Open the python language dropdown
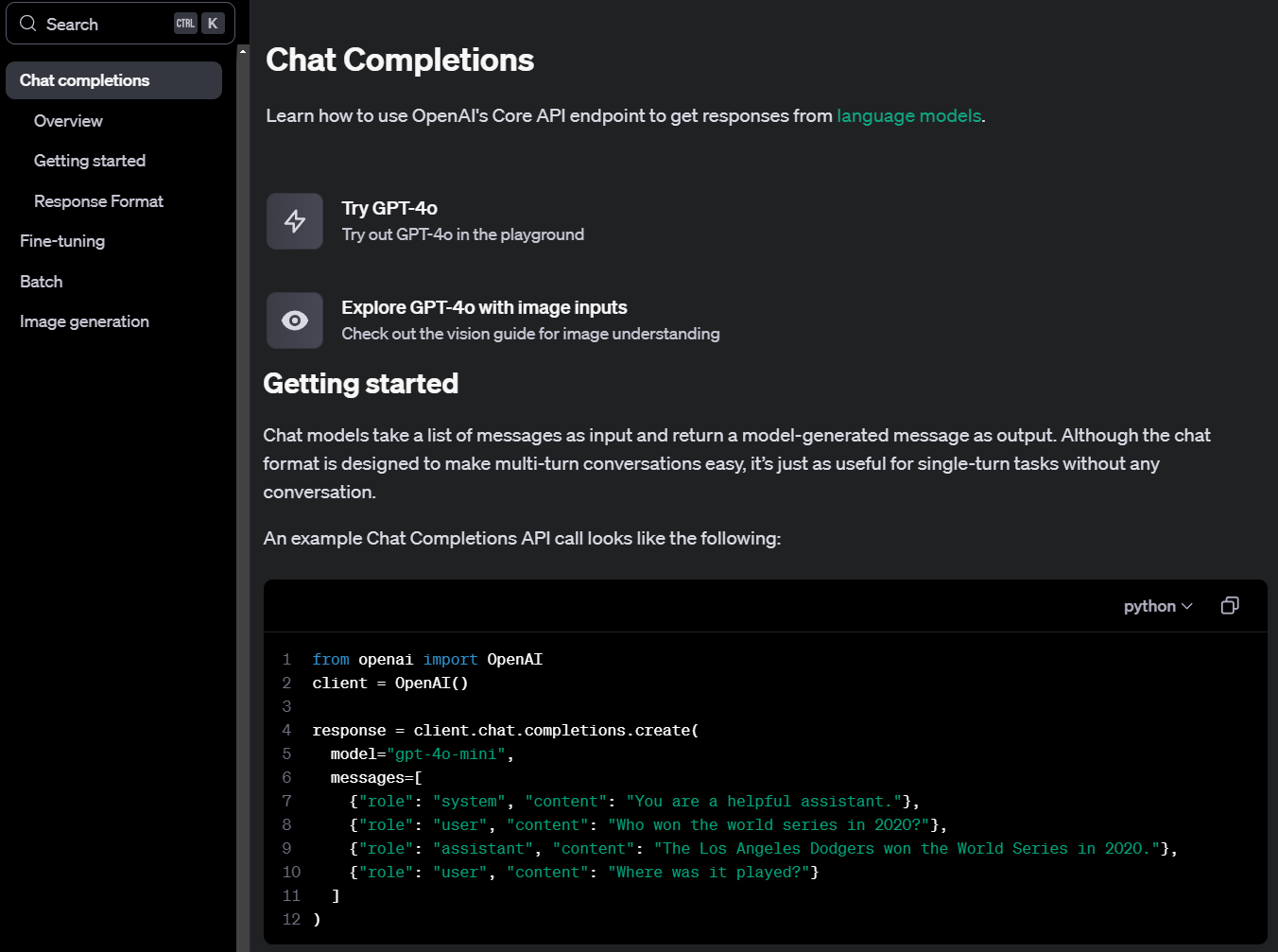This screenshot has height=952, width=1278. tap(1158, 606)
